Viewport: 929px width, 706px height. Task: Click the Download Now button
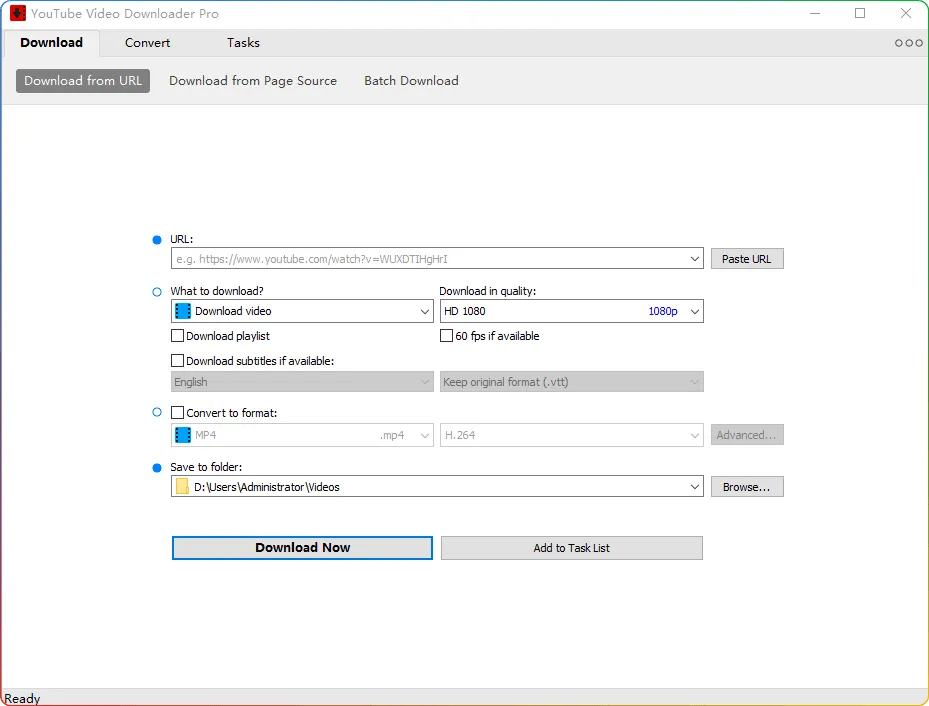[x=302, y=548]
